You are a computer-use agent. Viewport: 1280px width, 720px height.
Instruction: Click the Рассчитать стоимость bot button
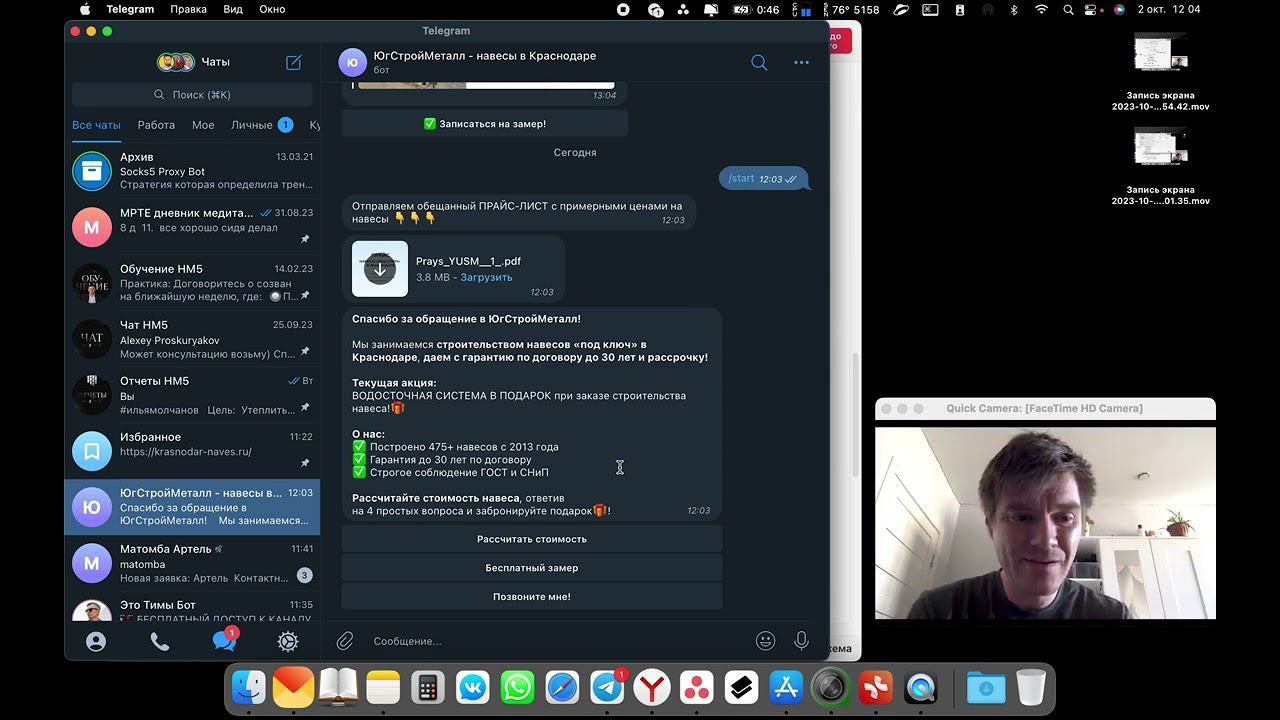coord(532,539)
